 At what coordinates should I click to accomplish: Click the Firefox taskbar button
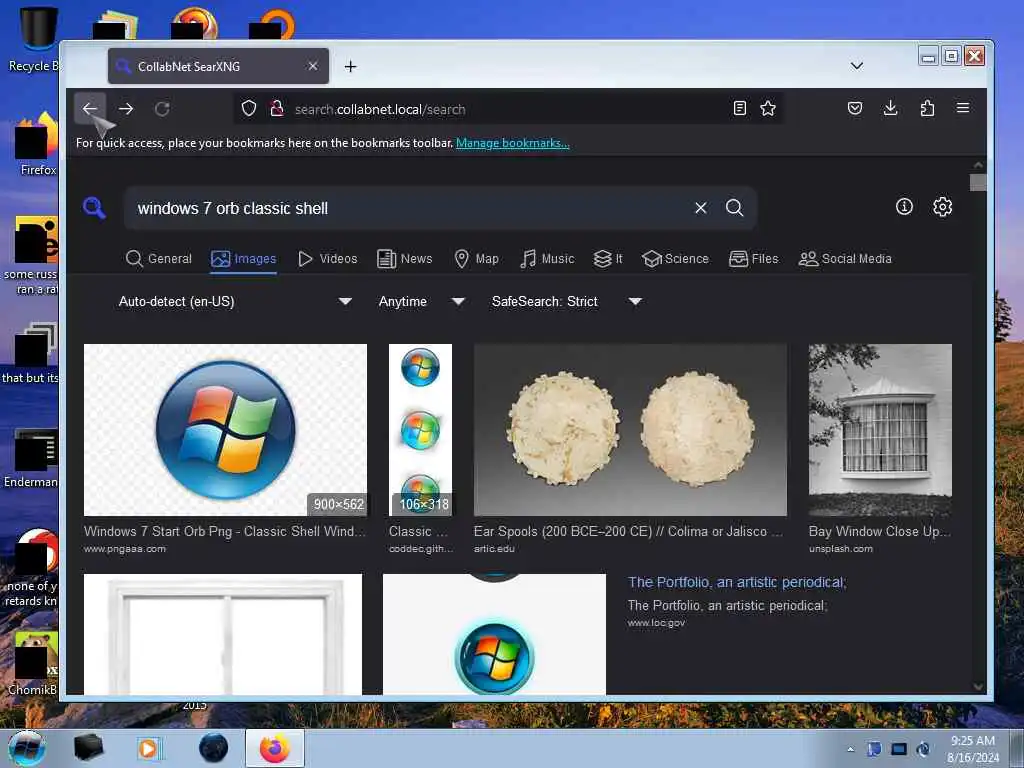tap(275, 748)
